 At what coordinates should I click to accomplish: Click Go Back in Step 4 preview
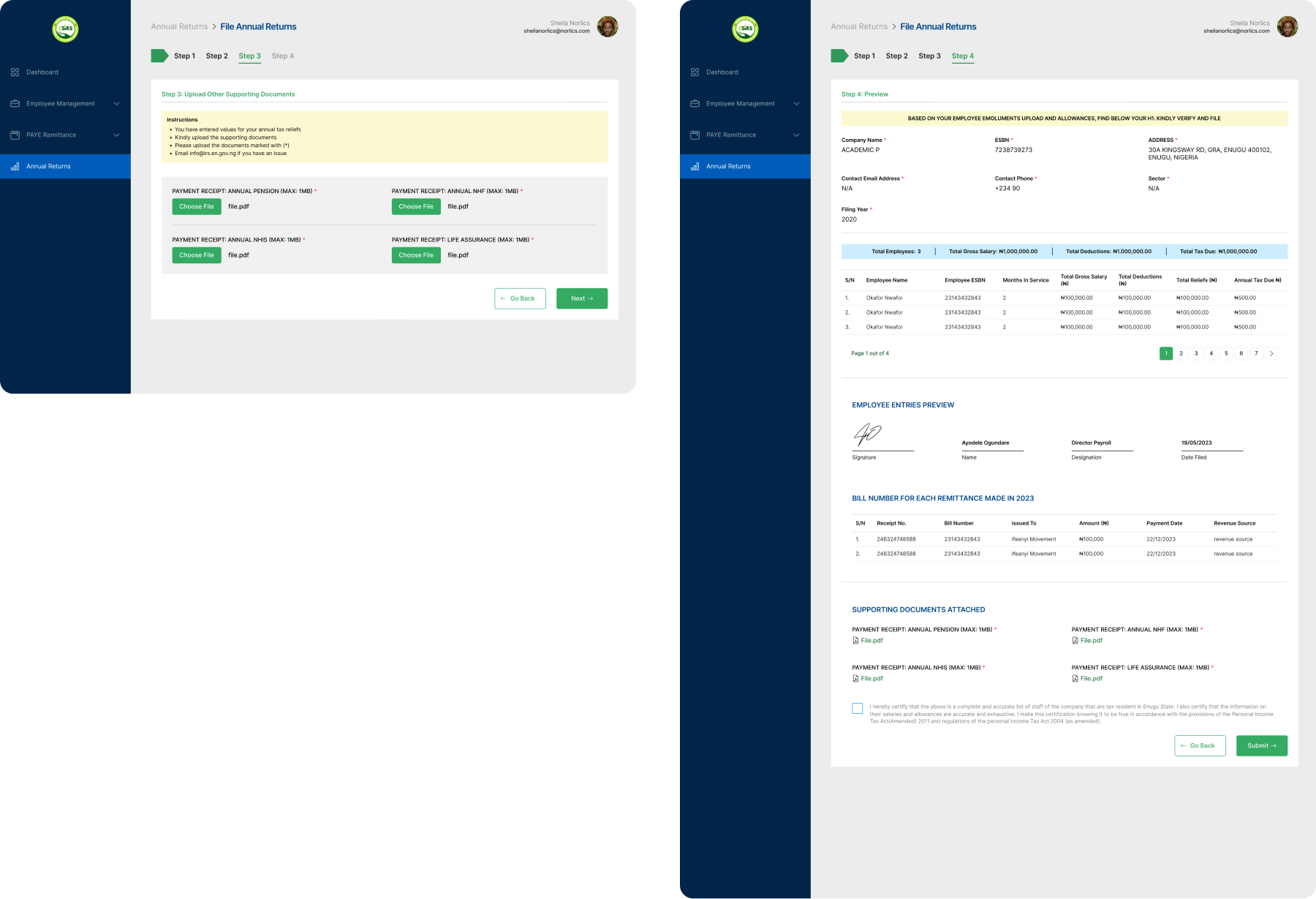(1200, 746)
